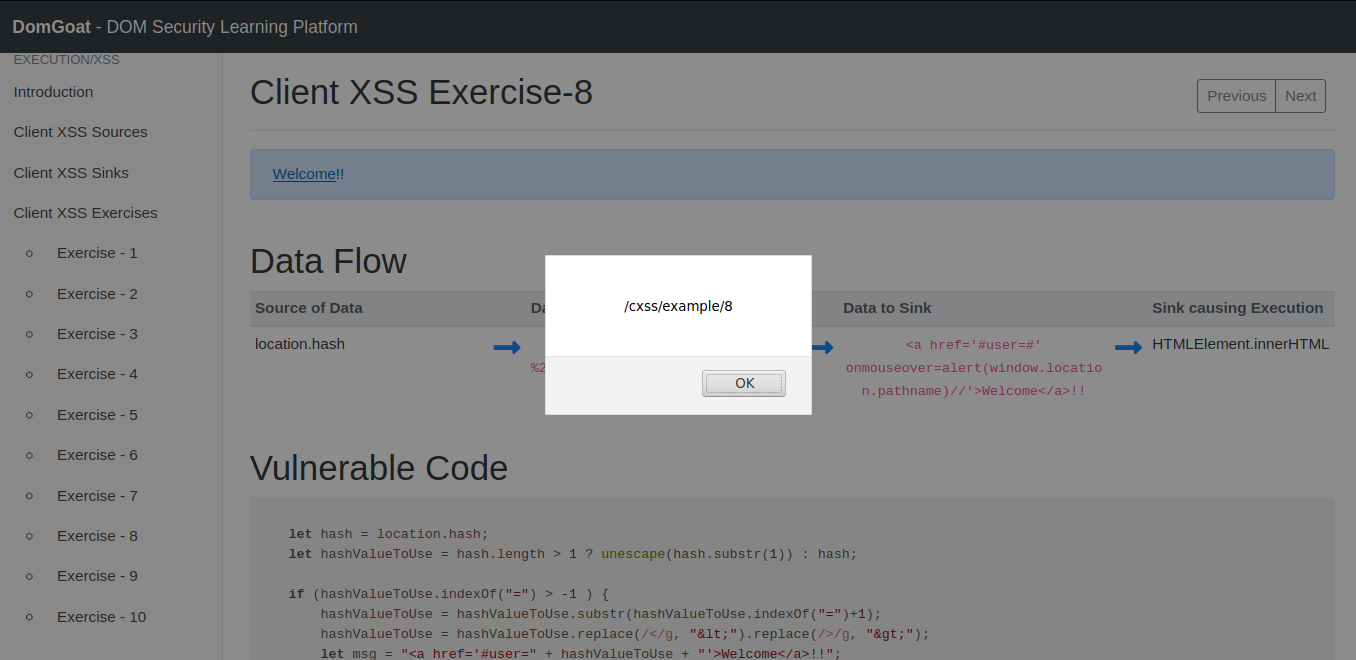Open Client XSS Sources sidebar item
Image resolution: width=1356 pixels, height=660 pixels.
80,132
